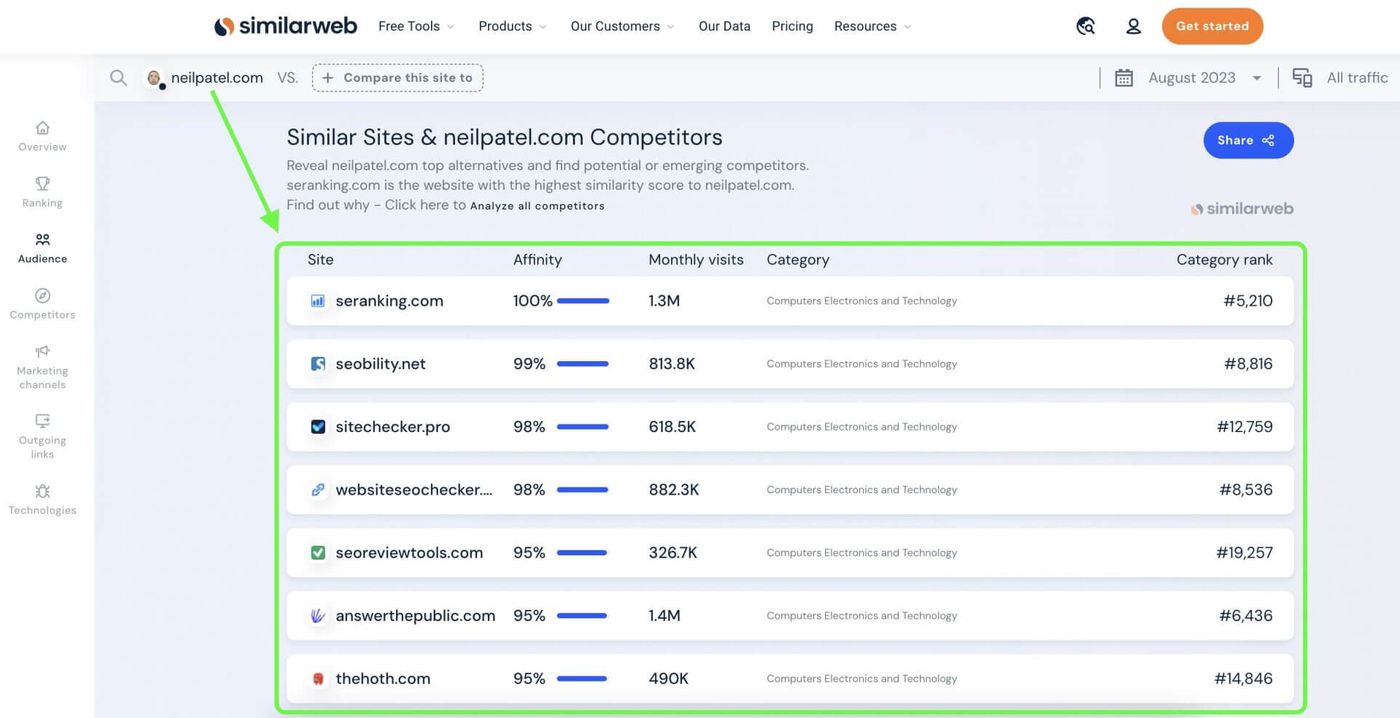Select the 490K monthly visits value

pyautogui.click(x=668, y=679)
